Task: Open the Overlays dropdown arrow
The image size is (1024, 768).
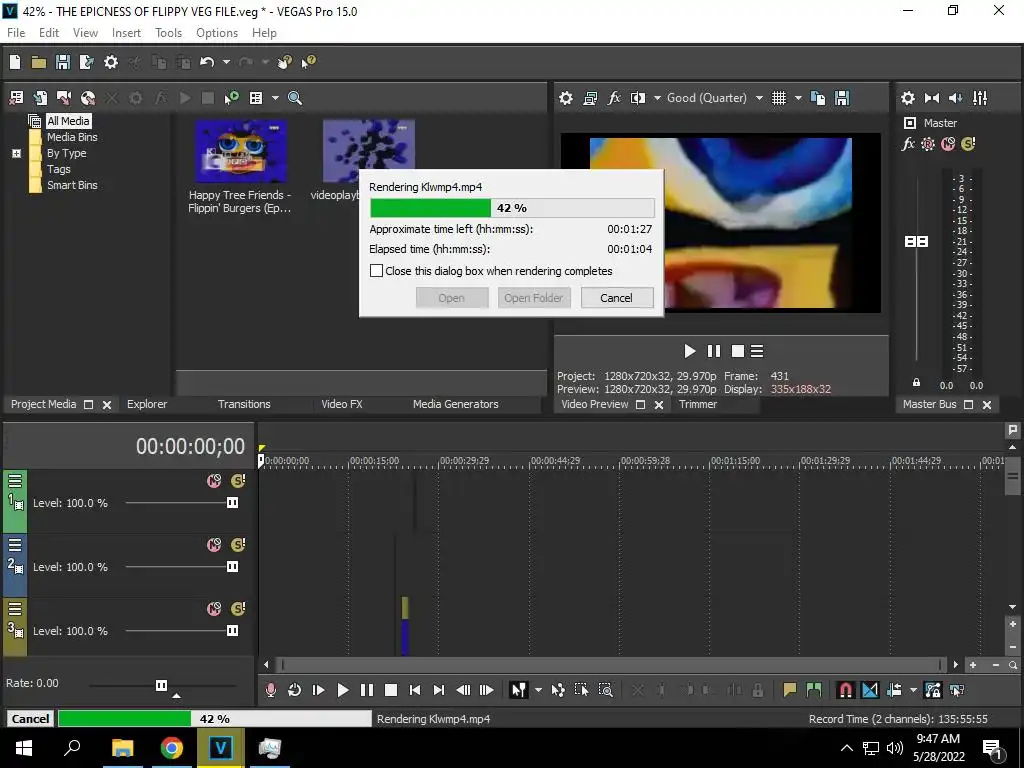Action: (798, 98)
